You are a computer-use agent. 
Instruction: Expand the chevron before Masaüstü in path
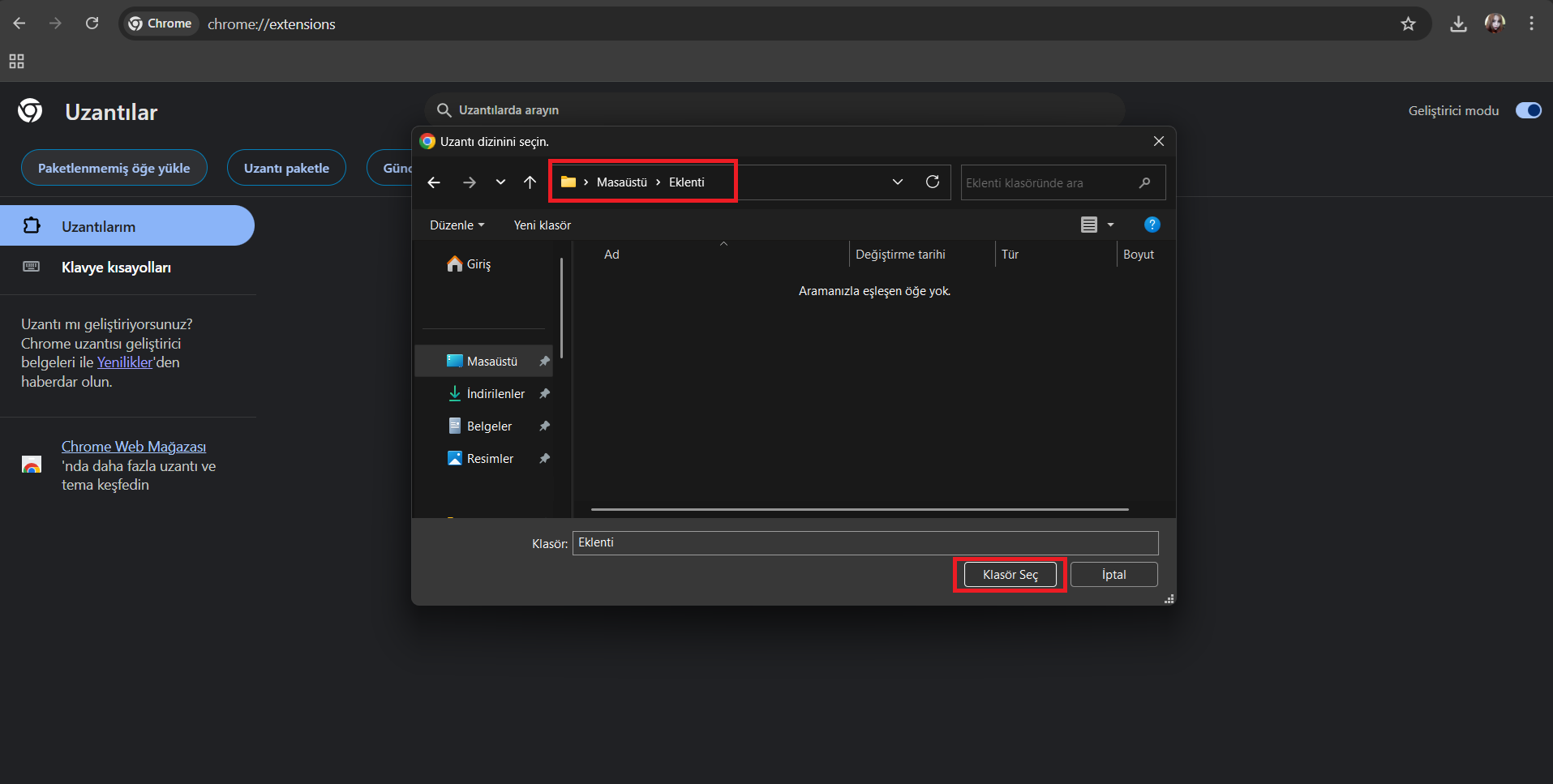[586, 182]
